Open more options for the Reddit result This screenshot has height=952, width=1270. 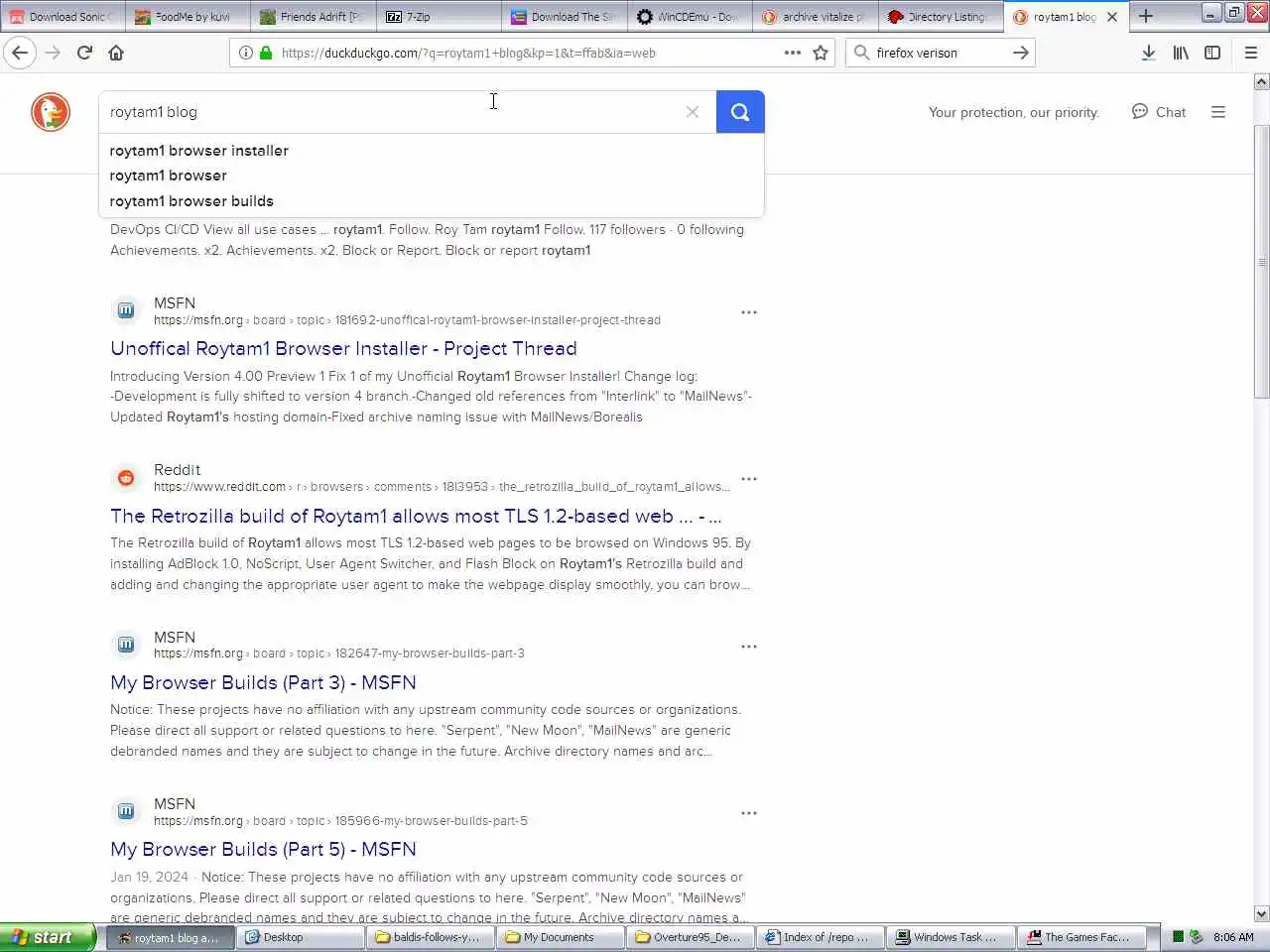749,479
